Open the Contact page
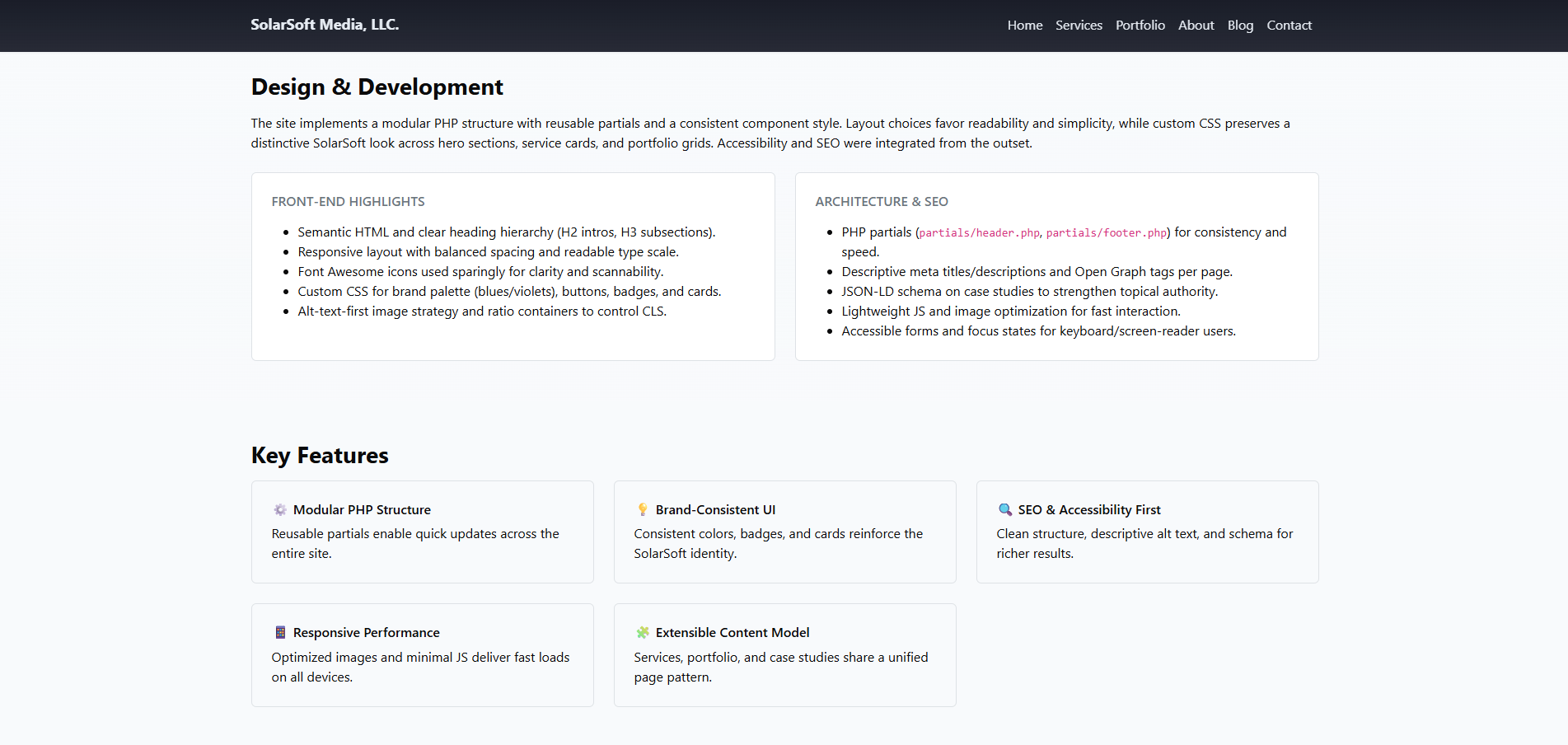The image size is (1568, 745). click(x=1289, y=25)
